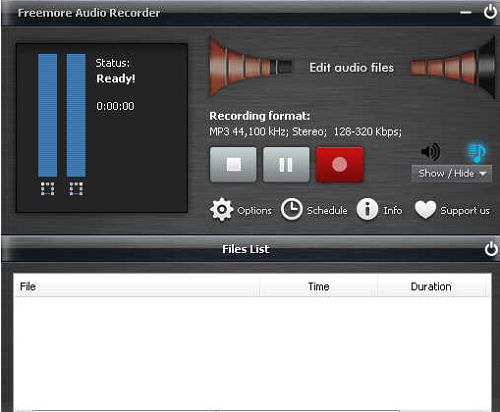Open the Info icon

point(367,210)
